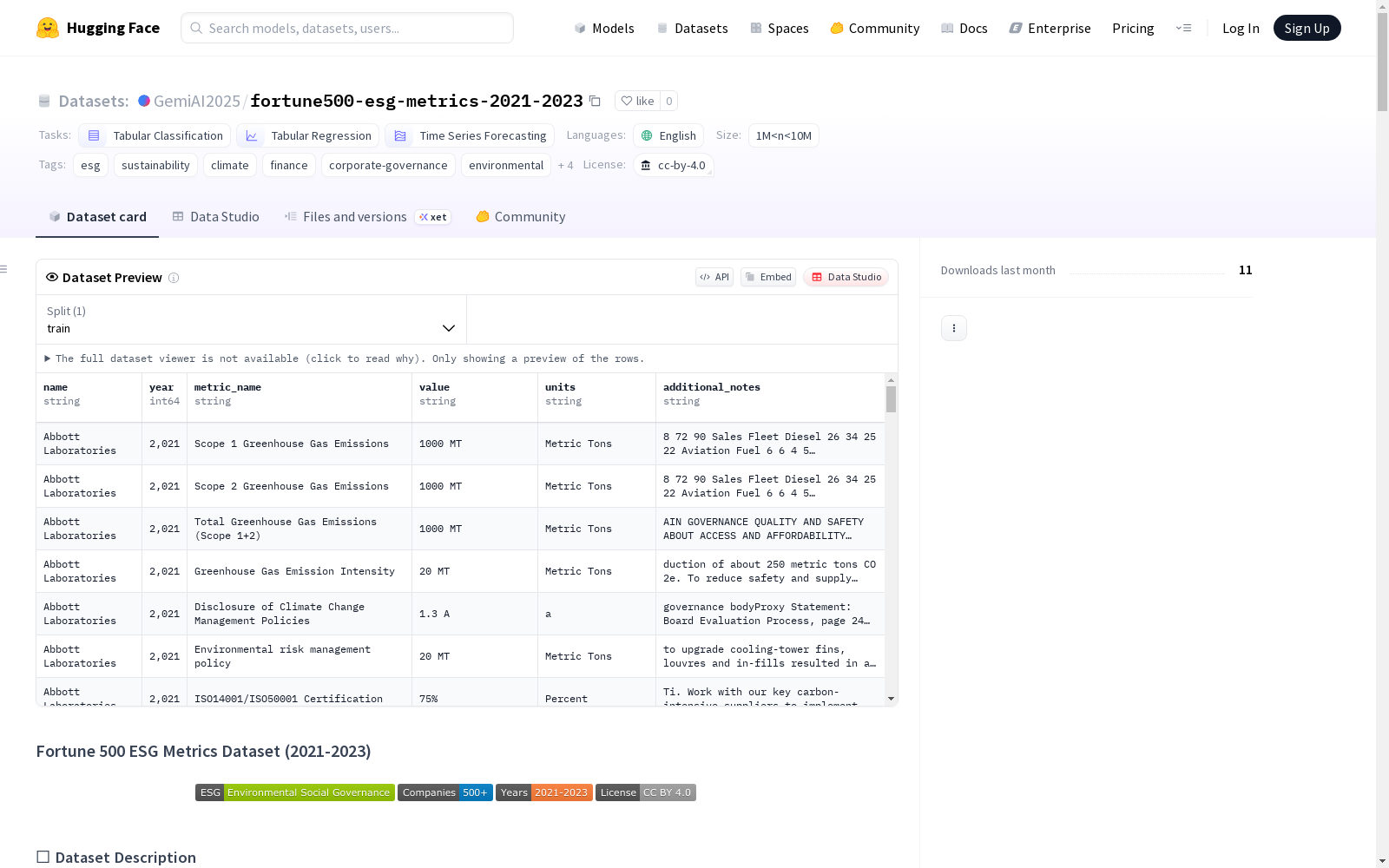Filter by Tabular Regression task
Image resolution: width=1389 pixels, height=868 pixels.
pos(308,135)
